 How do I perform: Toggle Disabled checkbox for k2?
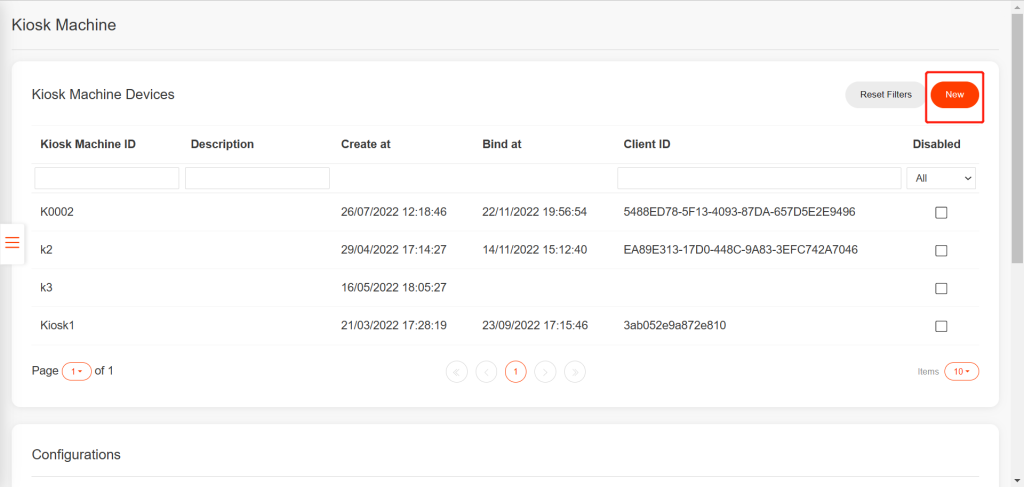click(941, 250)
